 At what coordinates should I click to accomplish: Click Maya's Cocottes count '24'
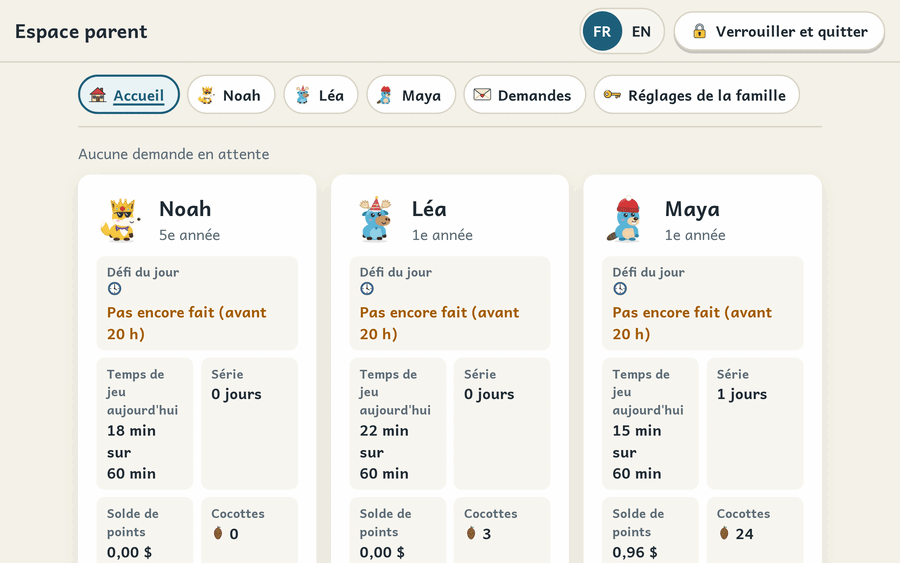(744, 534)
